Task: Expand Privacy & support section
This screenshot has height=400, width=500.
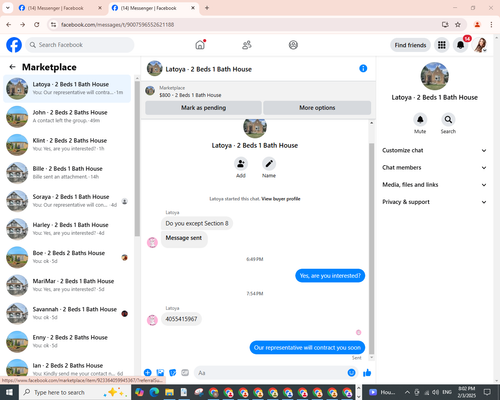Action: [434, 202]
